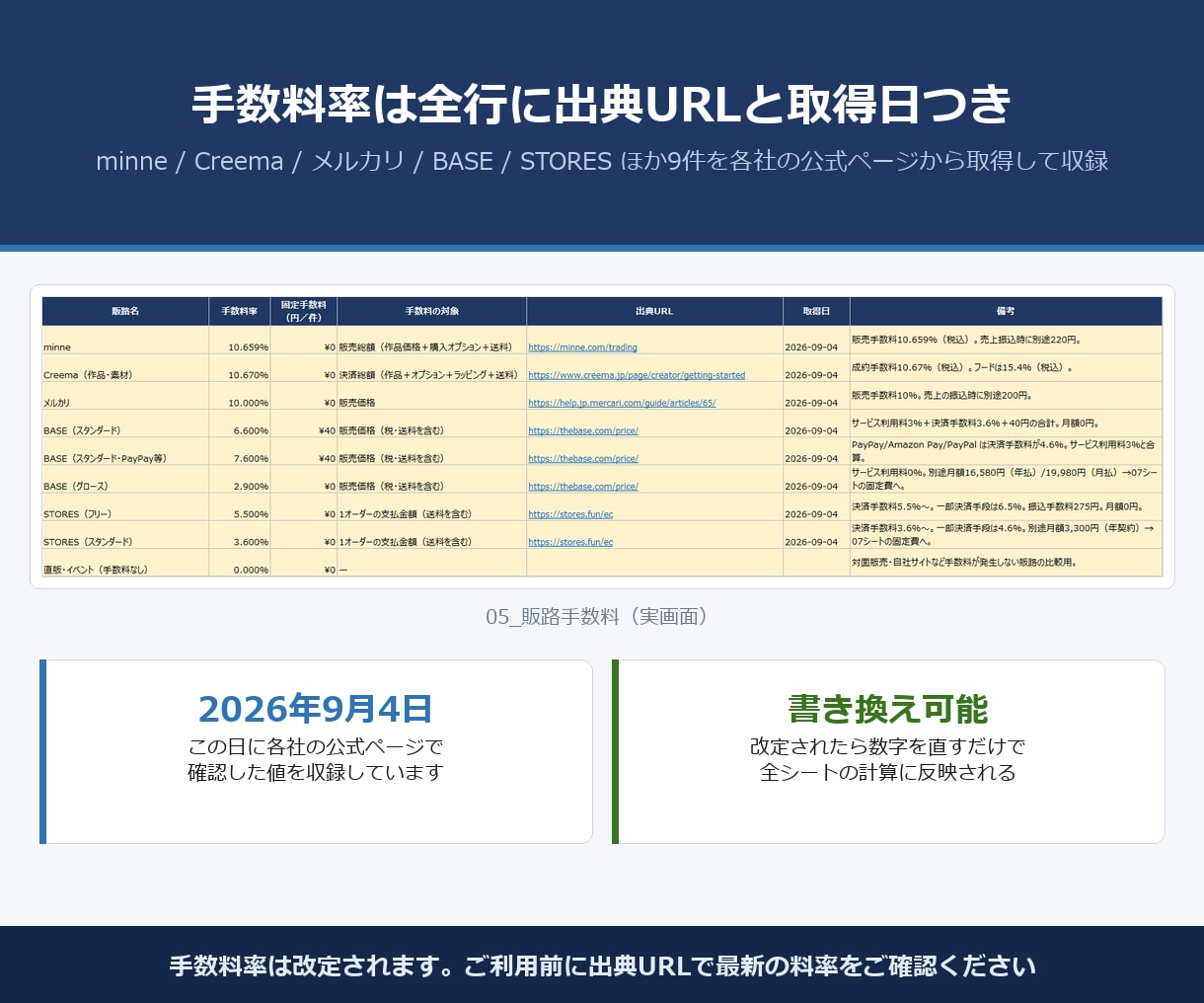Click the 10.659% rate cell
Screen dimensions: 1204x1003
240,340
